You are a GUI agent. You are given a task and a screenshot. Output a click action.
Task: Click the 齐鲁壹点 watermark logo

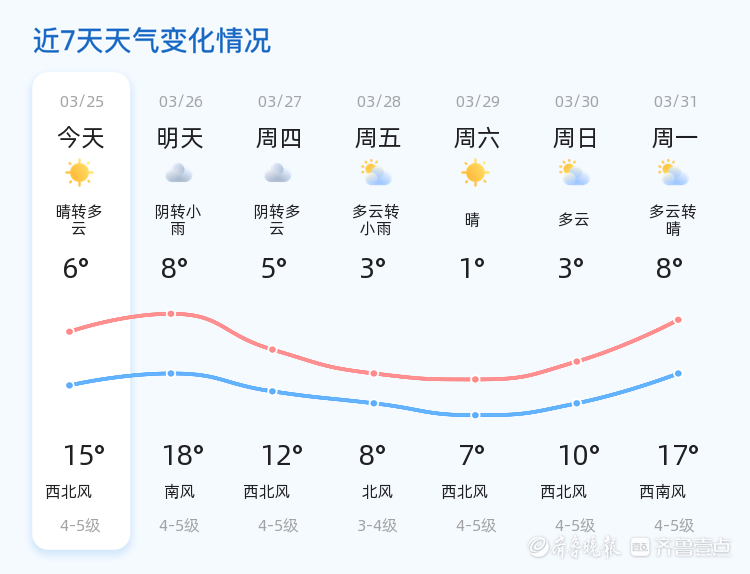pos(681,547)
